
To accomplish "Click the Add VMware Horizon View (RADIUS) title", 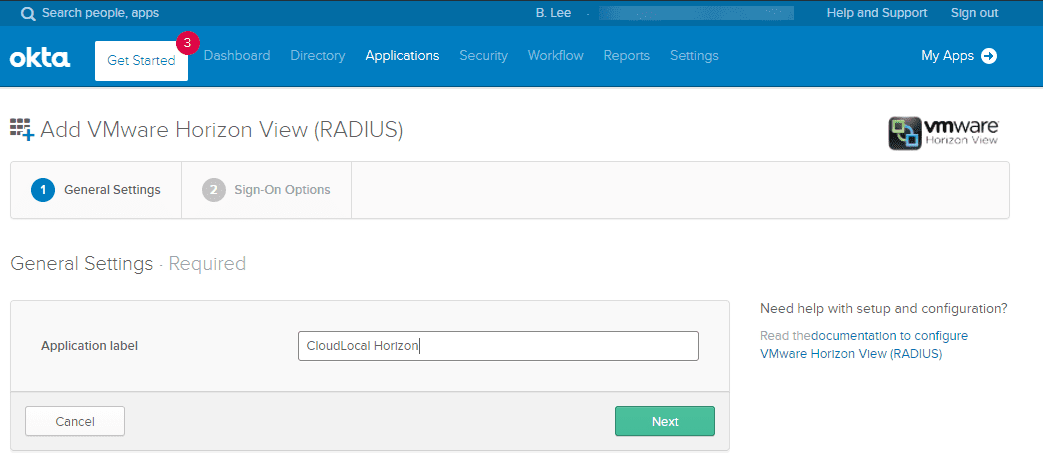I will (222, 130).
